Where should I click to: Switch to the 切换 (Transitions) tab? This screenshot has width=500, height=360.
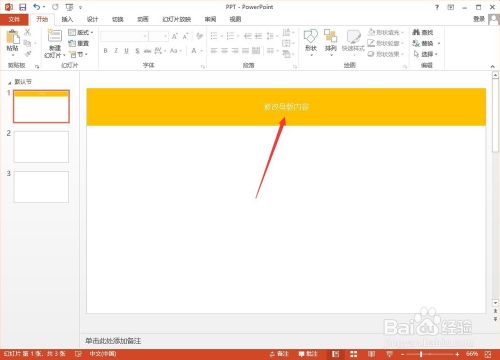(x=117, y=19)
